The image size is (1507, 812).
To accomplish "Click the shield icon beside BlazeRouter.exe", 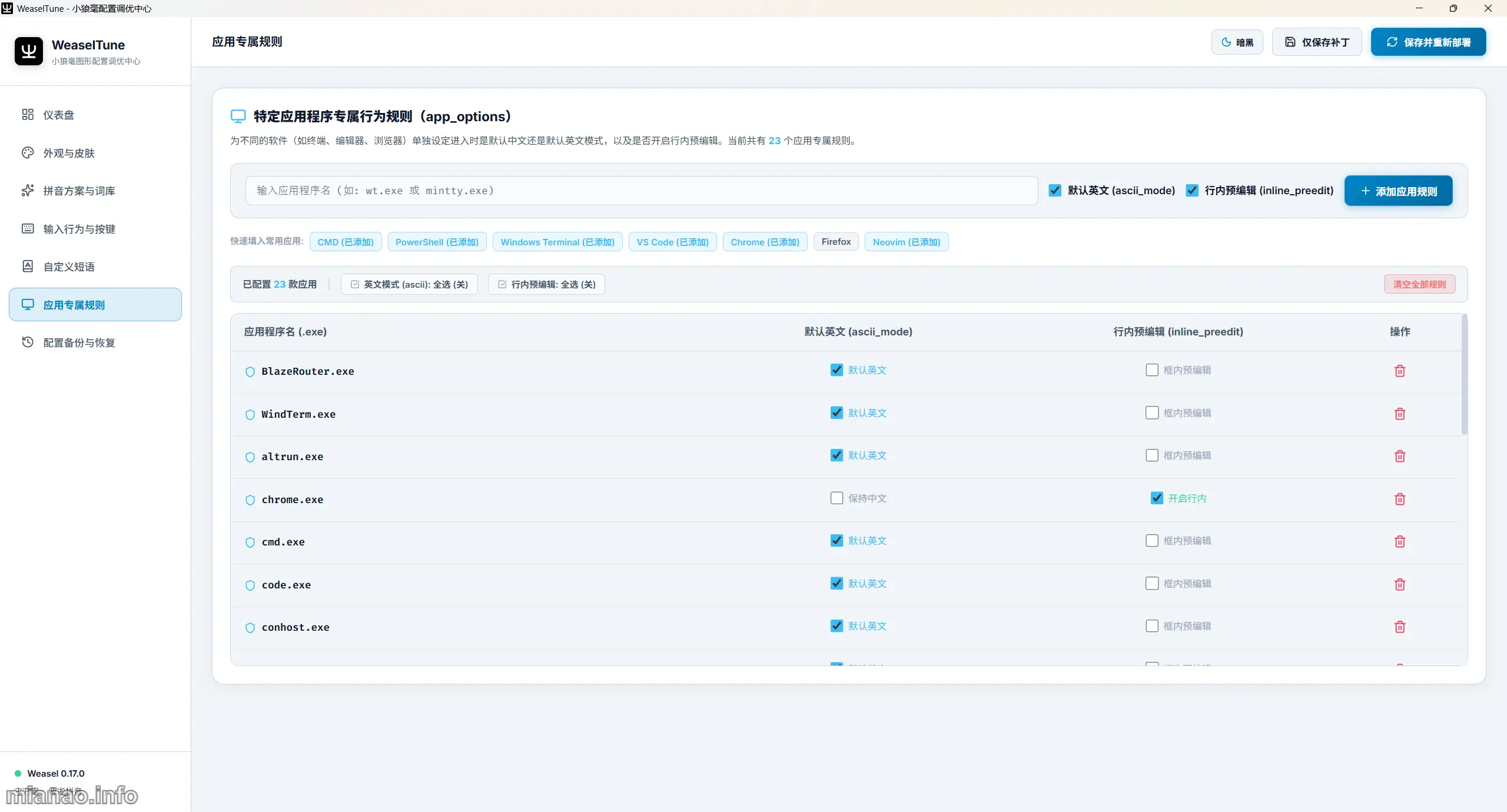I will click(250, 371).
